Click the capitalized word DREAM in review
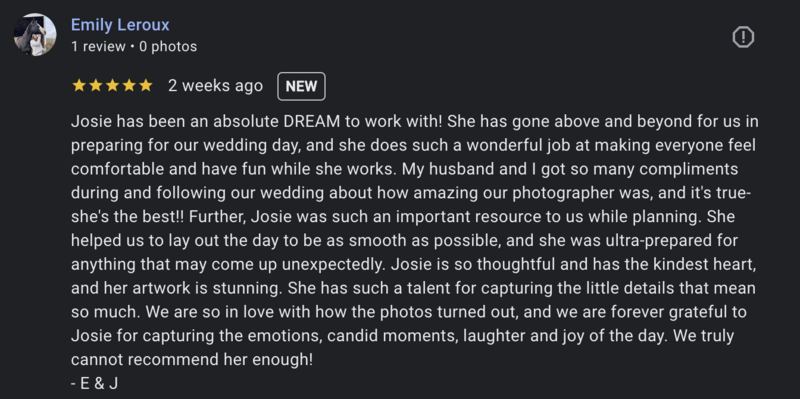 pos(311,121)
